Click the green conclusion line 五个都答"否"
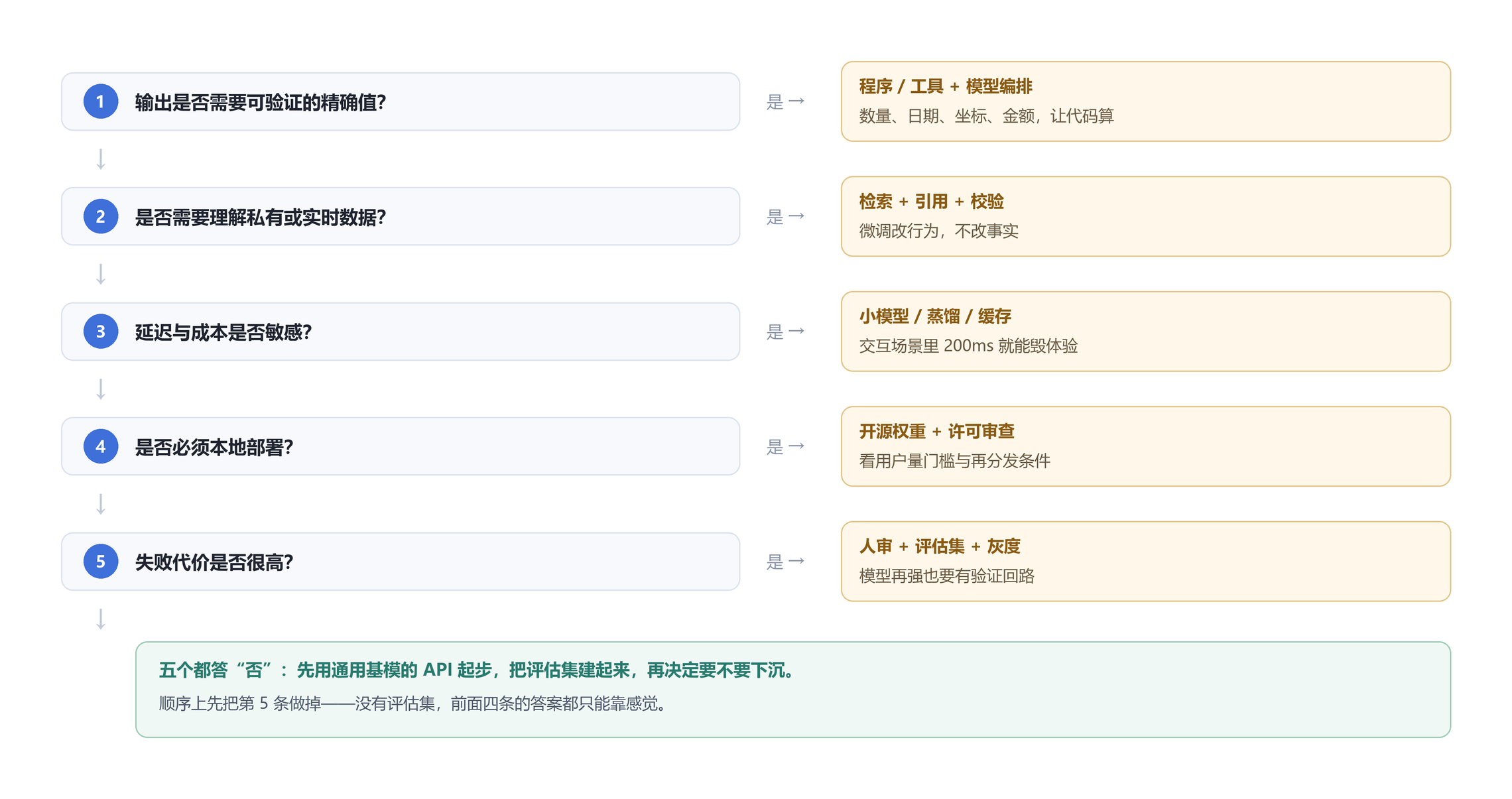 click(477, 670)
